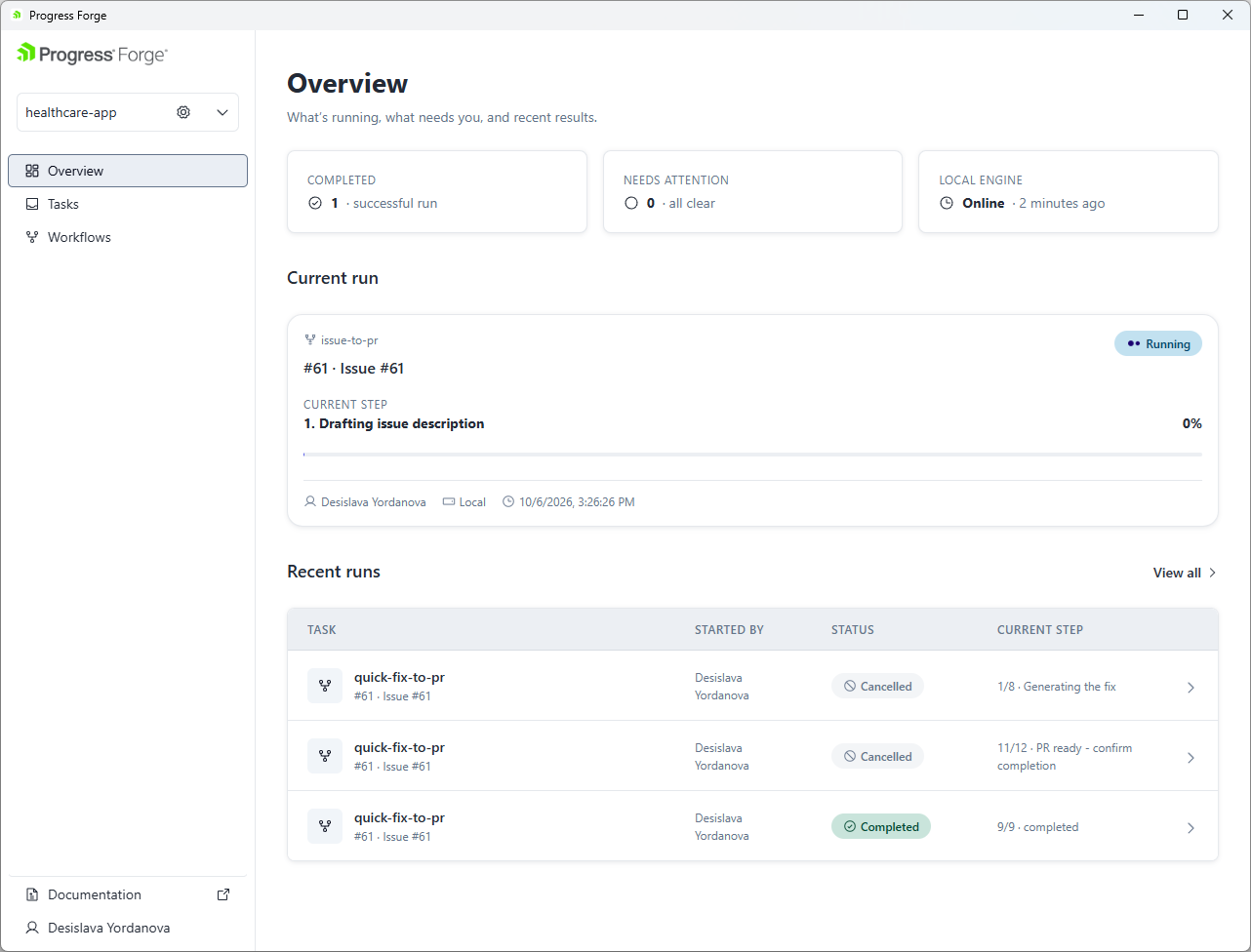Image resolution: width=1251 pixels, height=952 pixels.
Task: Open the Tasks section
Action: pyautogui.click(x=128, y=204)
